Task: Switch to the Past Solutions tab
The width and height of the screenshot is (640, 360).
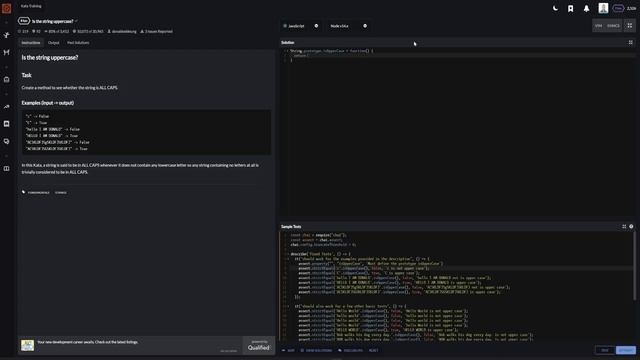Action: point(78,42)
